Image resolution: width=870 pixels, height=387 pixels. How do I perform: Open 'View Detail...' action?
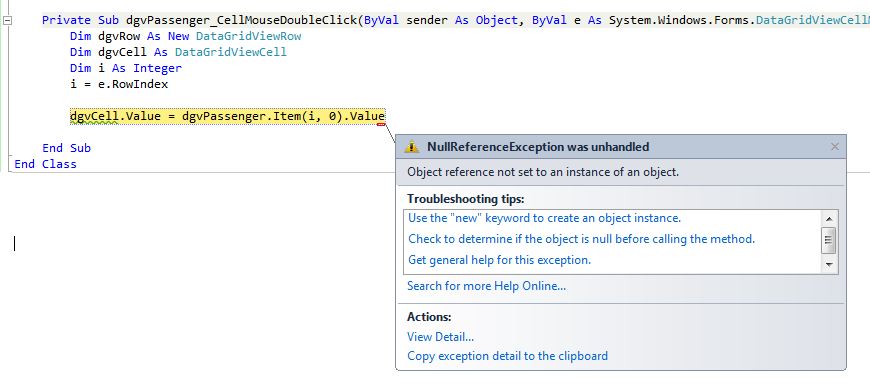(x=441, y=336)
